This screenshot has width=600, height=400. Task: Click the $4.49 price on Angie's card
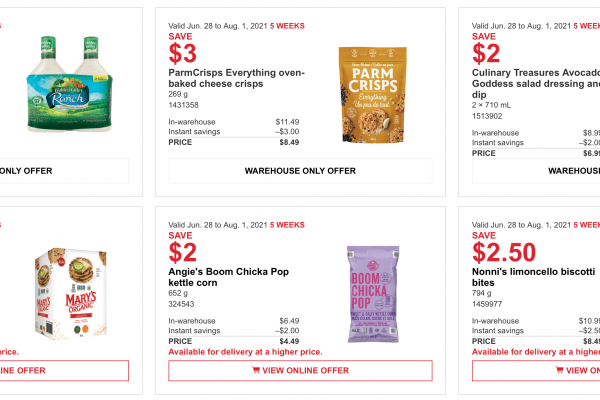[x=286, y=341]
